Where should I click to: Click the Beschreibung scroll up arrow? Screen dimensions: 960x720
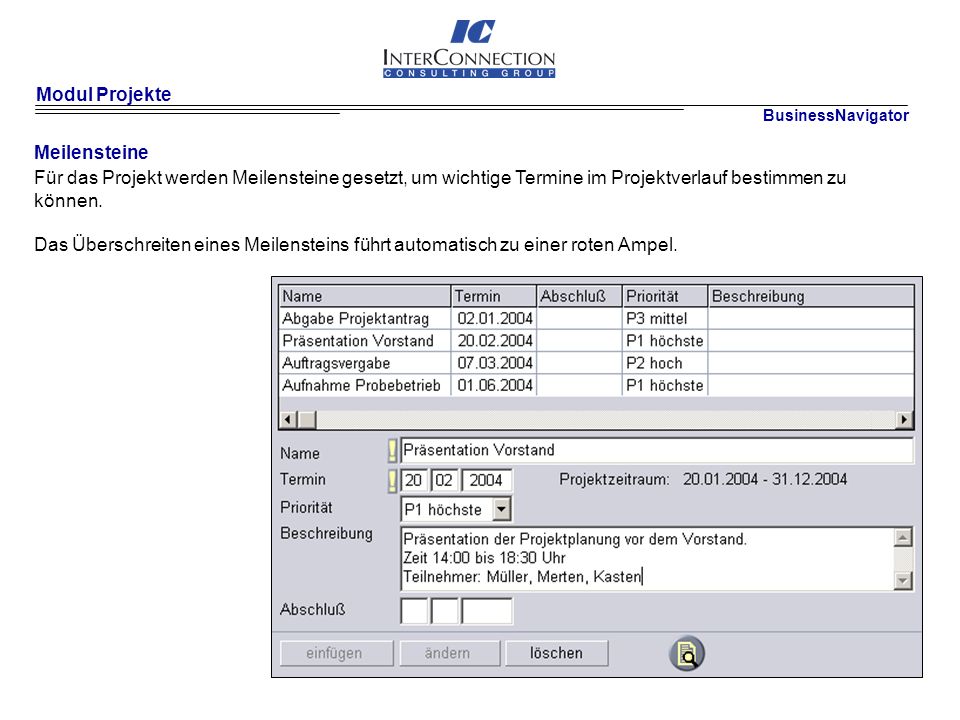pyautogui.click(x=903, y=538)
